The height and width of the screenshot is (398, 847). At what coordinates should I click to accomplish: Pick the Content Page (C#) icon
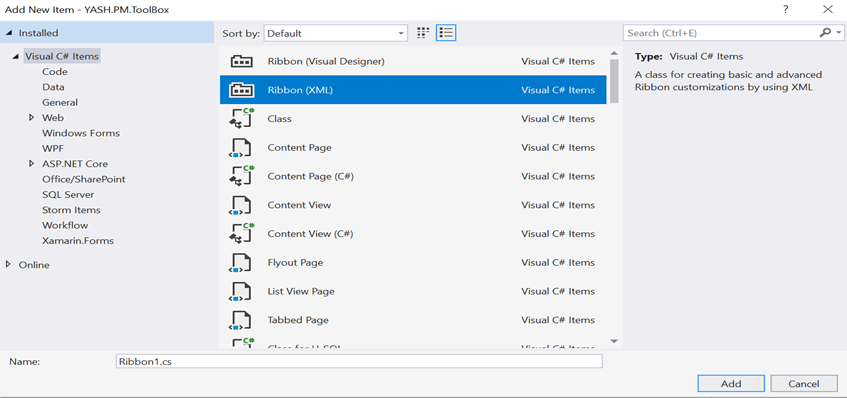pos(242,176)
